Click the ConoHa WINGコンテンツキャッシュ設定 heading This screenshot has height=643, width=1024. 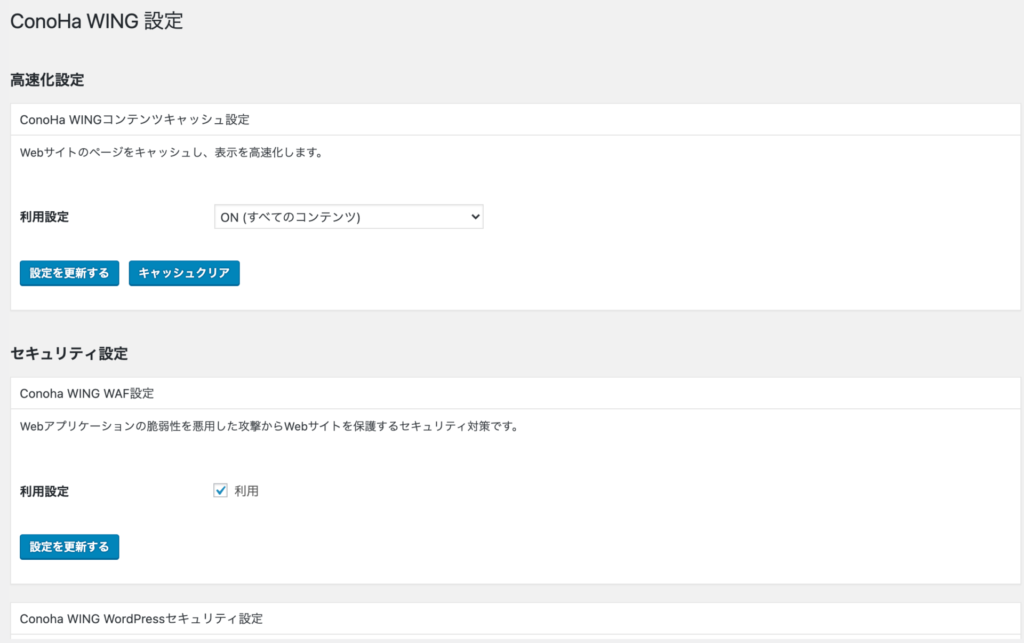tap(135, 119)
